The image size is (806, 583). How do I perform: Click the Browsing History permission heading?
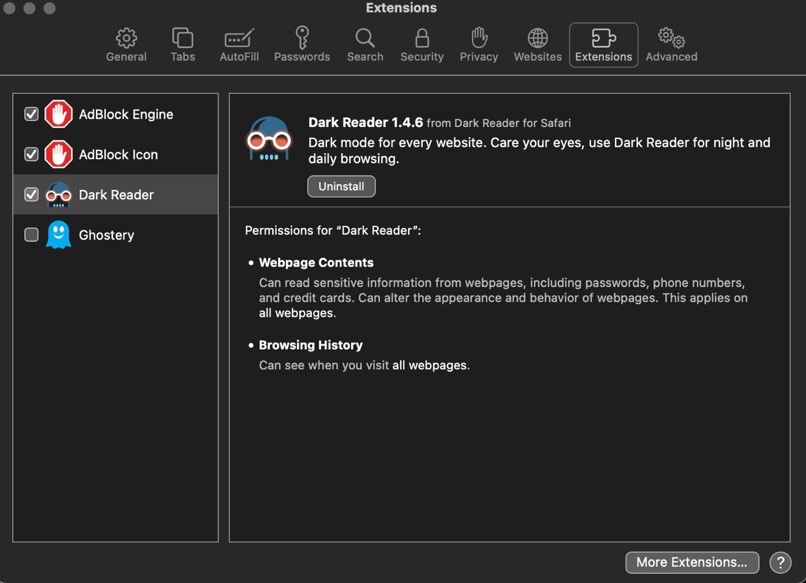pos(310,345)
